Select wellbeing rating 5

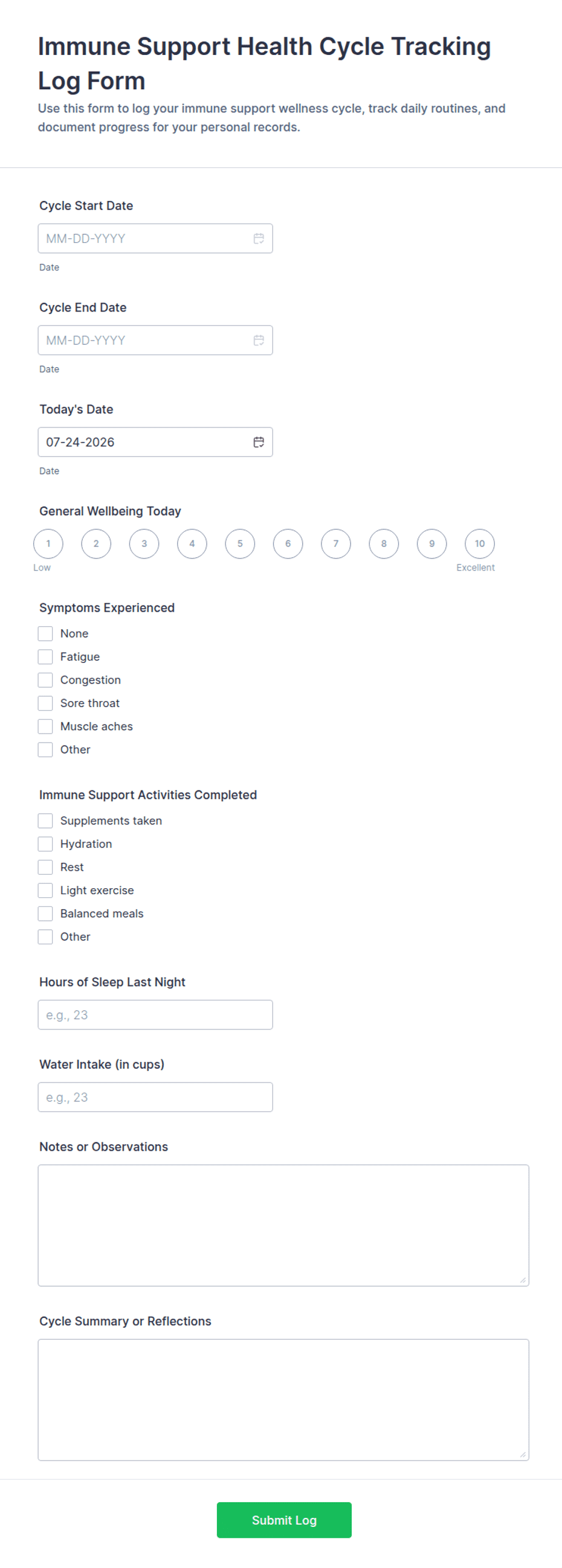(240, 543)
